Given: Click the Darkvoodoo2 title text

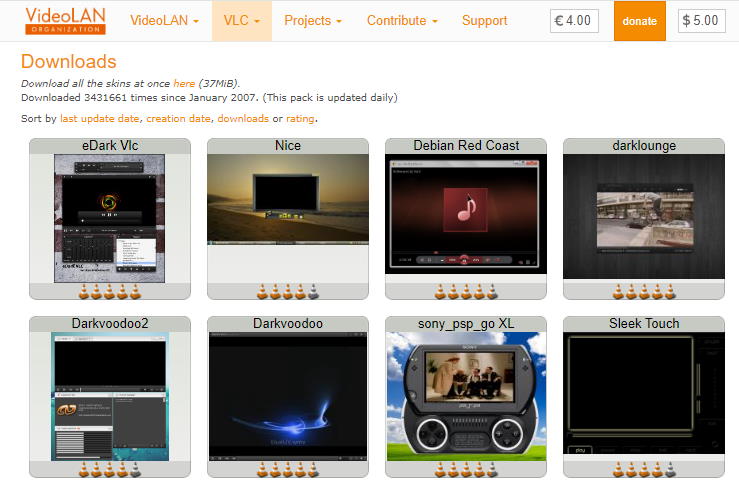Looking at the screenshot, I should [110, 324].
